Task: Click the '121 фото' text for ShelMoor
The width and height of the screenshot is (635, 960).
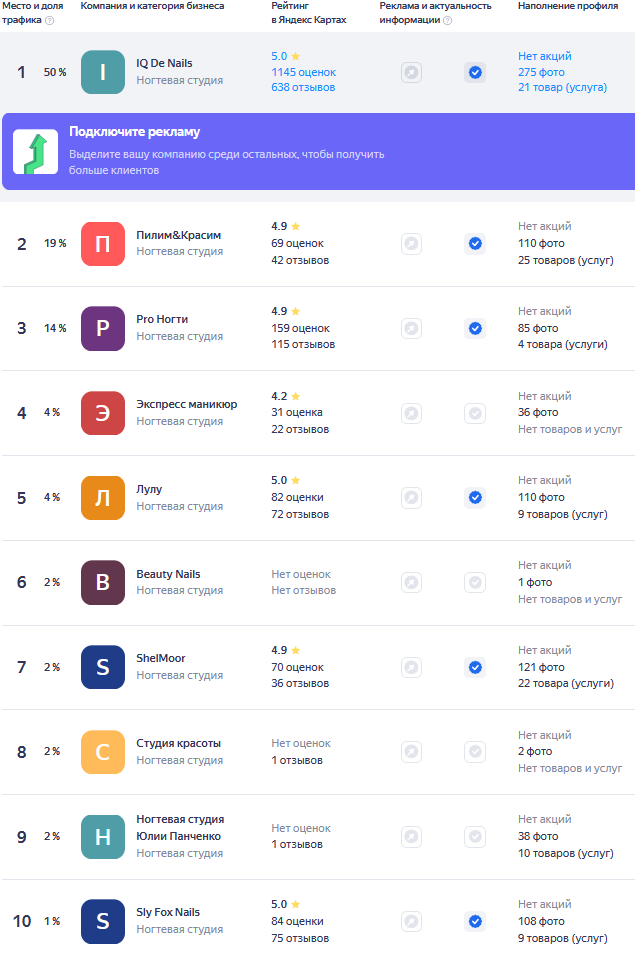Action: (541, 667)
